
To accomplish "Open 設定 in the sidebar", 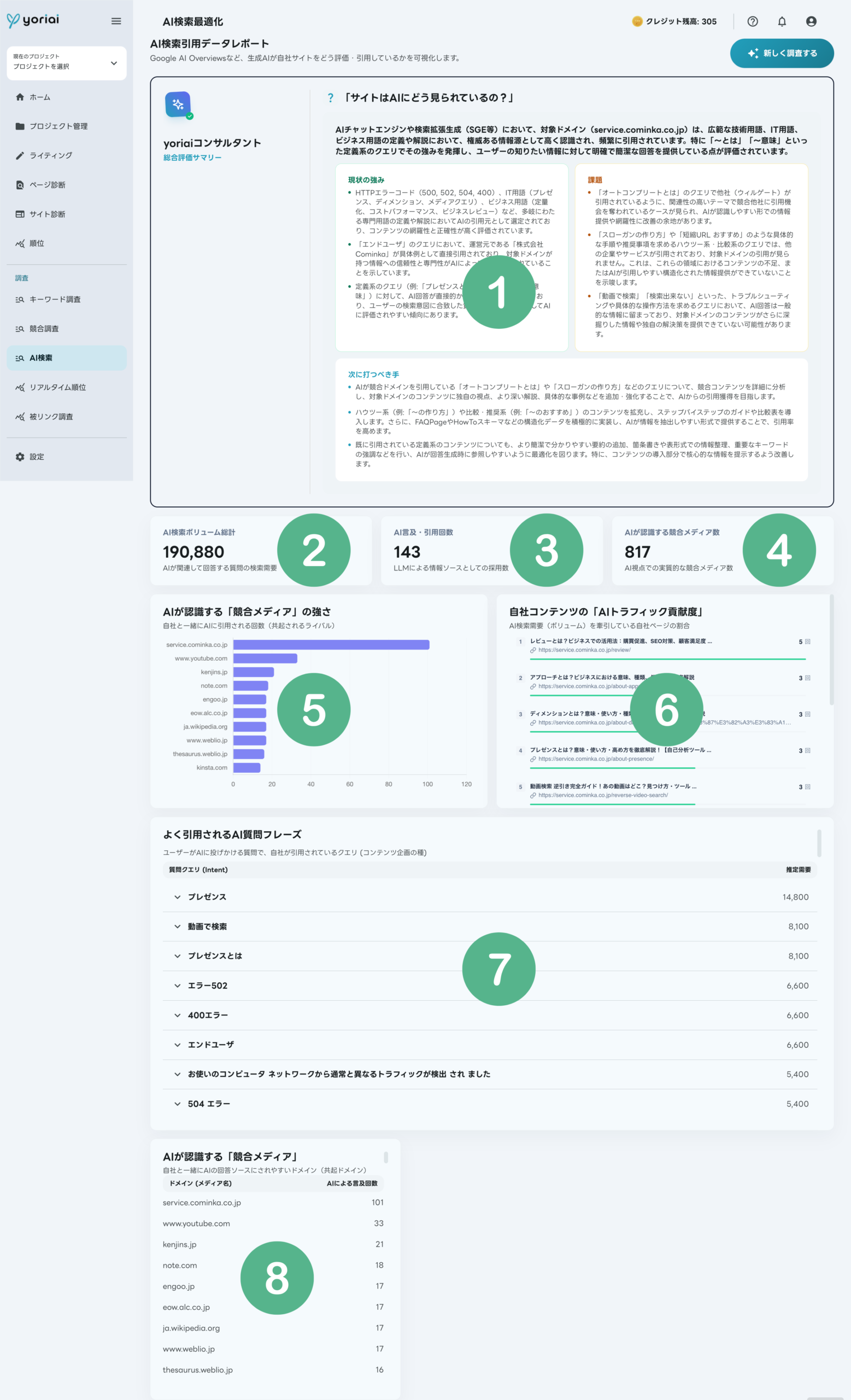I will [36, 457].
